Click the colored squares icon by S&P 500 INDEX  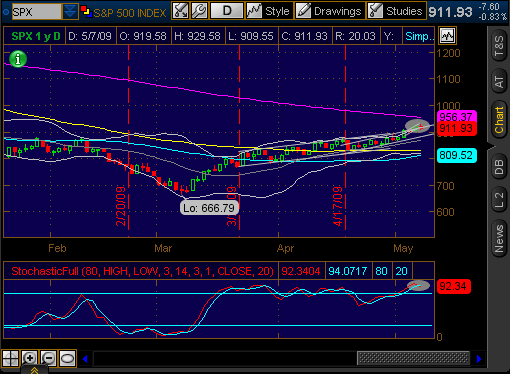86,11
